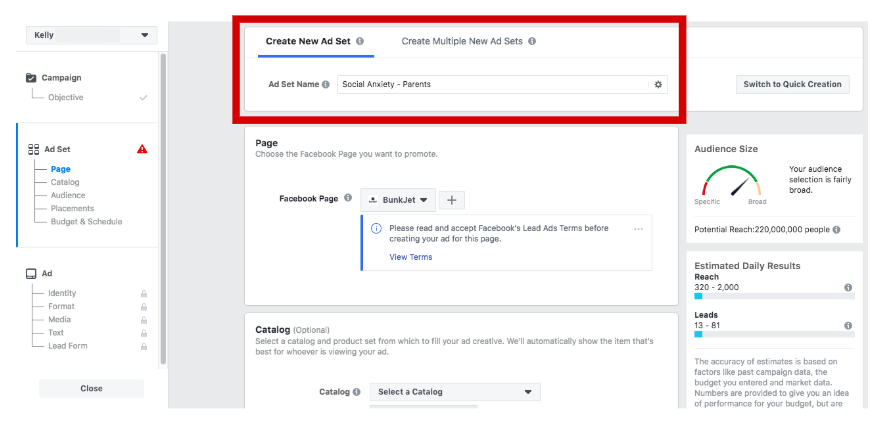This screenshot has height=442, width=872.
Task: Click the info icon next to Facebook Page label
Action: click(348, 199)
